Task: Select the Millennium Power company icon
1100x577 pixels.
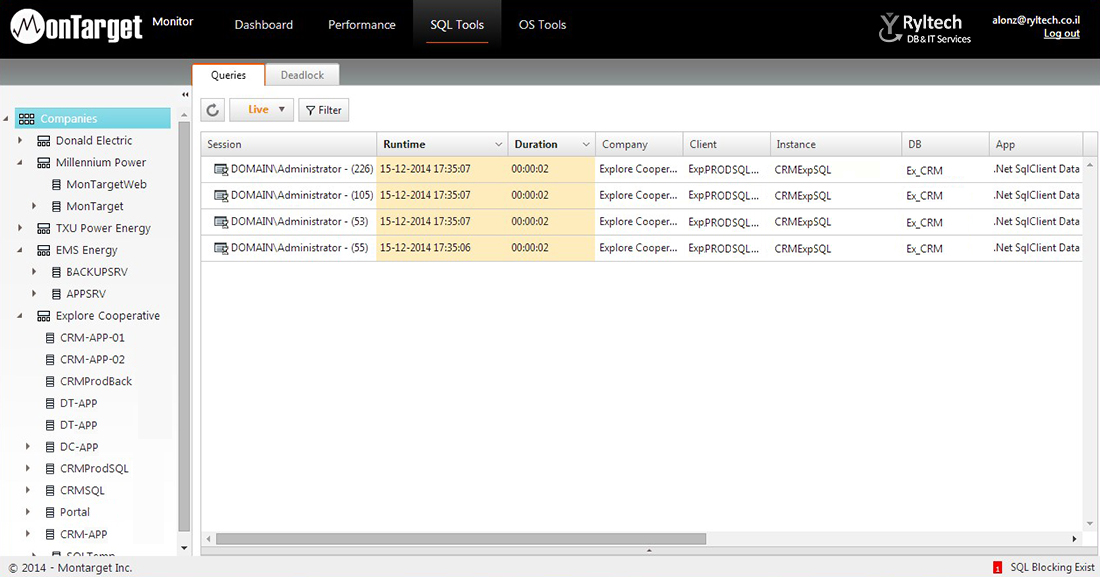Action: 43,163
